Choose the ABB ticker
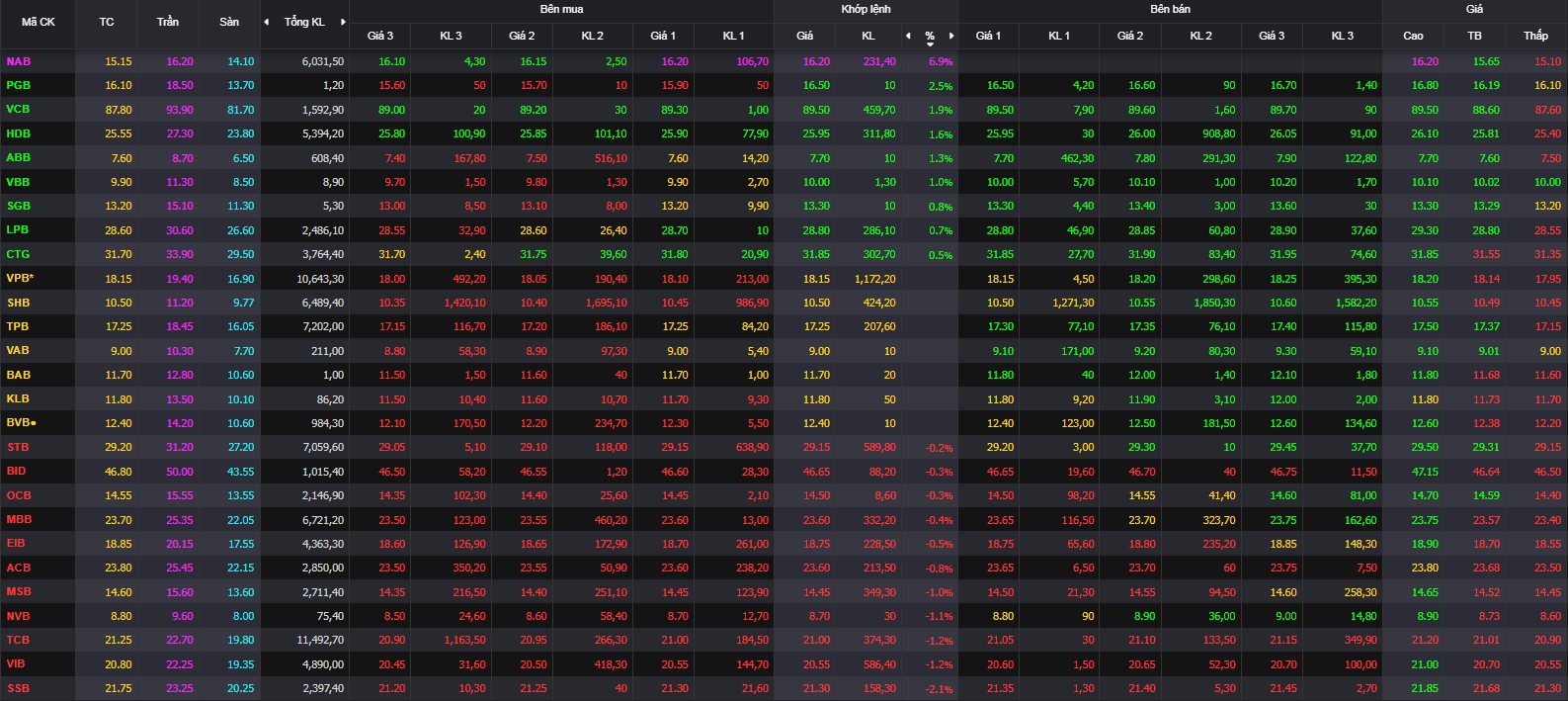The image size is (1568, 701). [19, 157]
